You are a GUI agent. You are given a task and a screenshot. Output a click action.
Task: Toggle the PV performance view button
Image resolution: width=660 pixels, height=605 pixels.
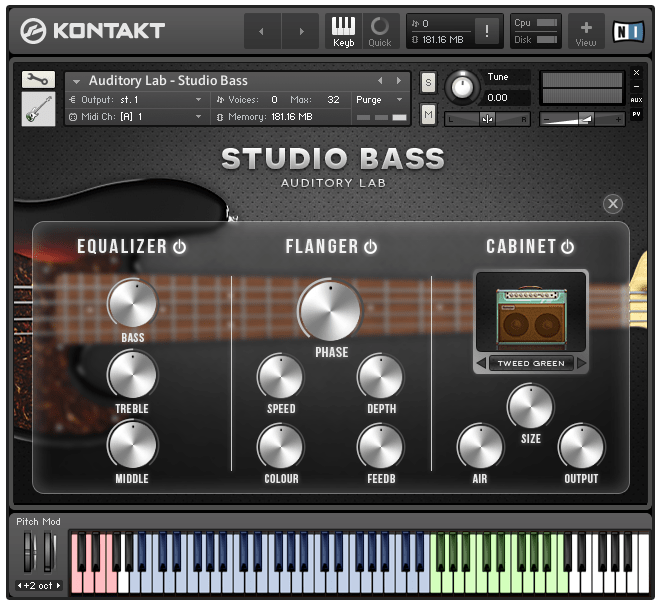pos(636,114)
